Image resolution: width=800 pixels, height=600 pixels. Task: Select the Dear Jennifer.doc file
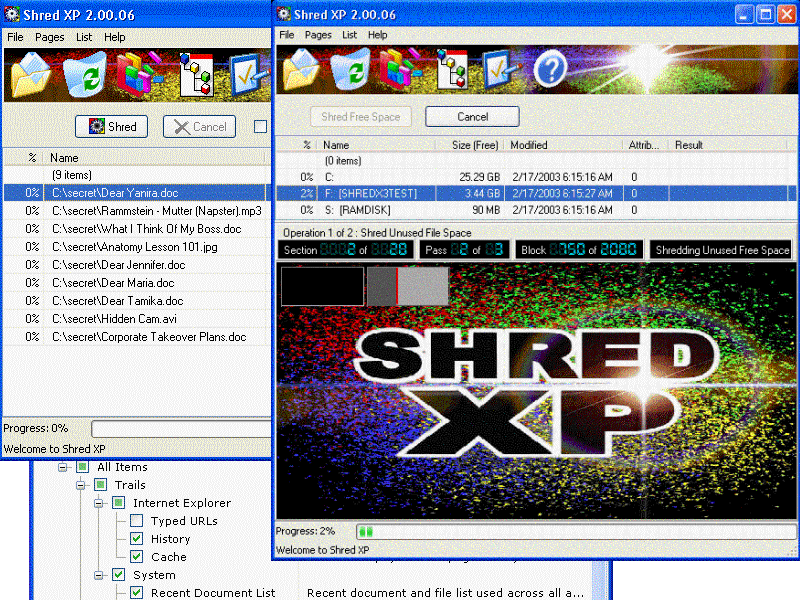pyautogui.click(x=137, y=265)
